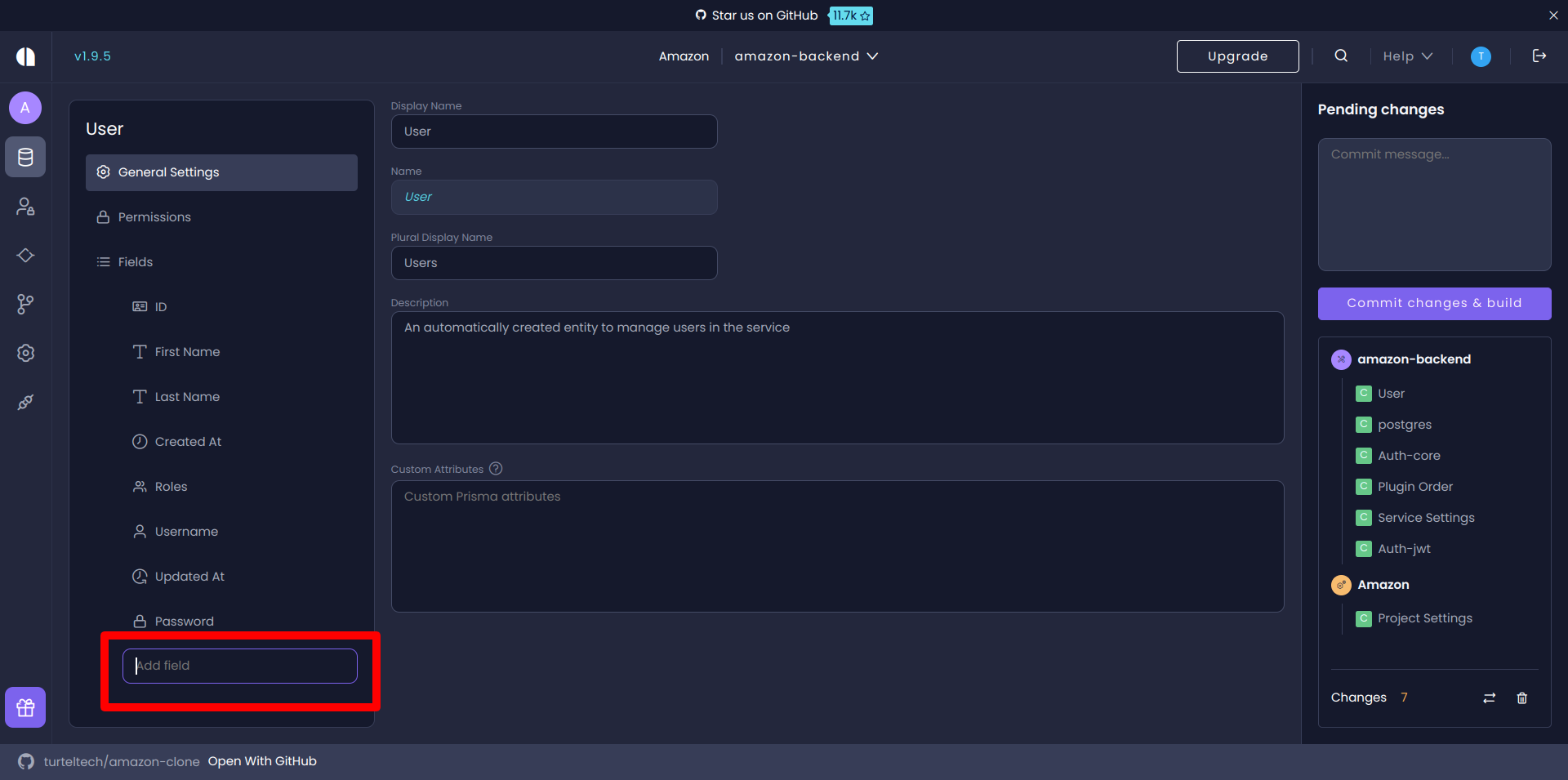Select the Roles sidebar icon
1568x780 pixels.
tap(24, 206)
